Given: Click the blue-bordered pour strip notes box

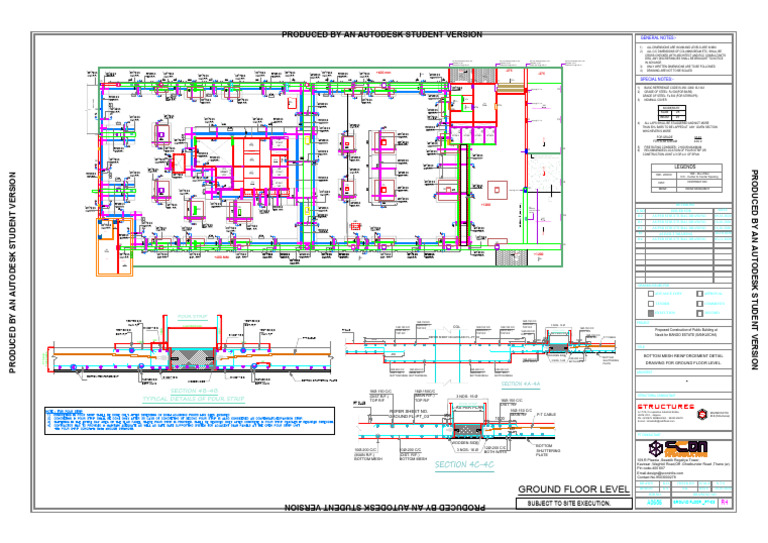Looking at the screenshot, I should 190,421.
